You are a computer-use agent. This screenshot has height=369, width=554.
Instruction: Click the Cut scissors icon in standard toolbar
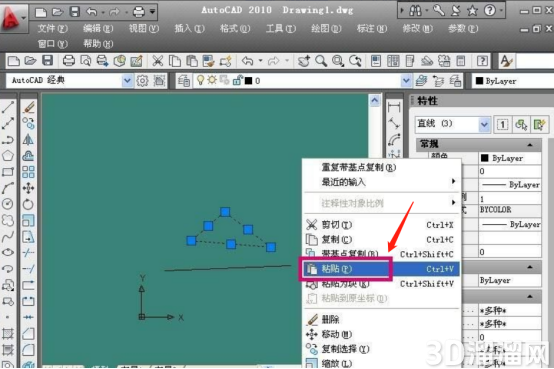158,61
